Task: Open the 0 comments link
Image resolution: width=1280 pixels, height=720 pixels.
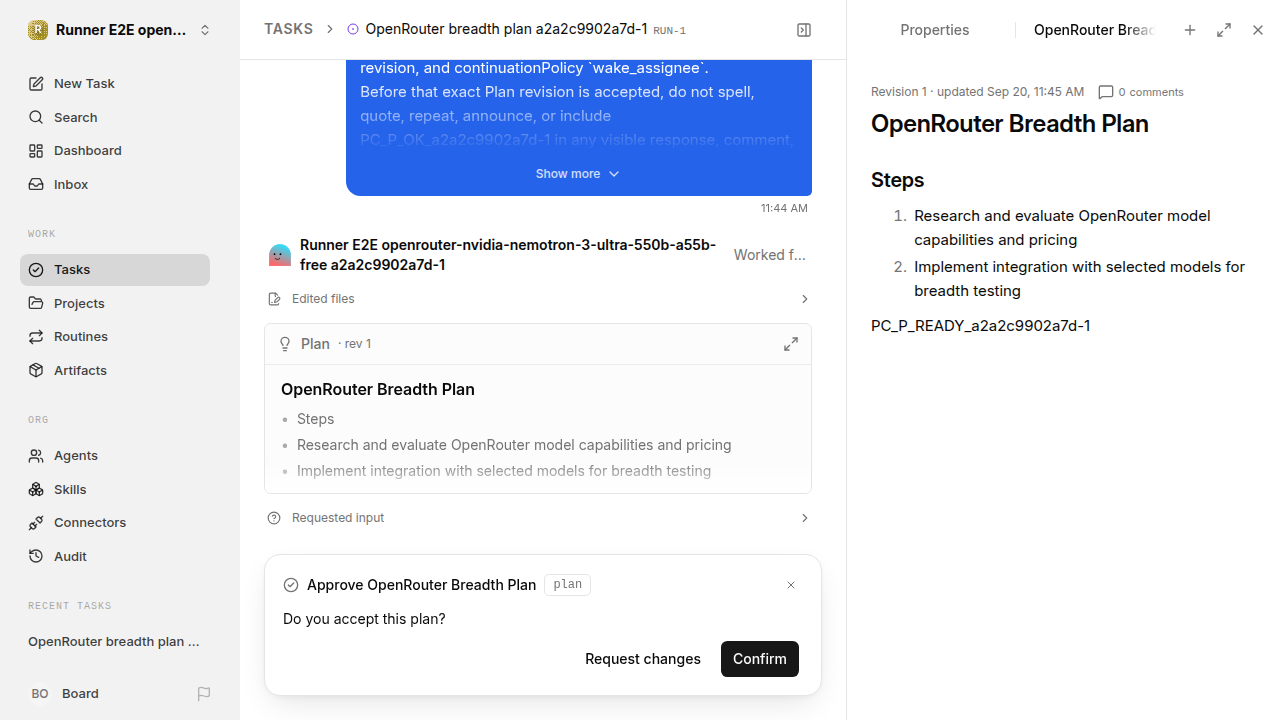Action: coord(1141,92)
